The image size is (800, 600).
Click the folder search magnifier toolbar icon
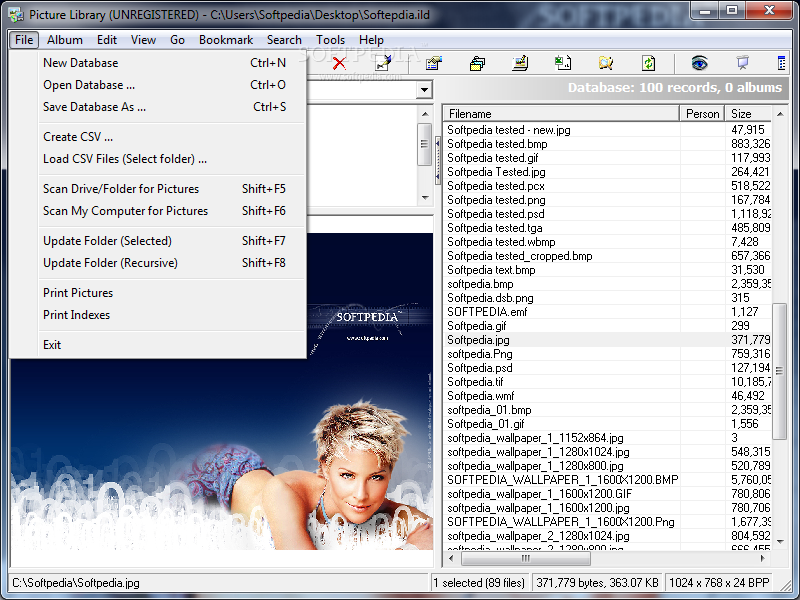coord(606,63)
